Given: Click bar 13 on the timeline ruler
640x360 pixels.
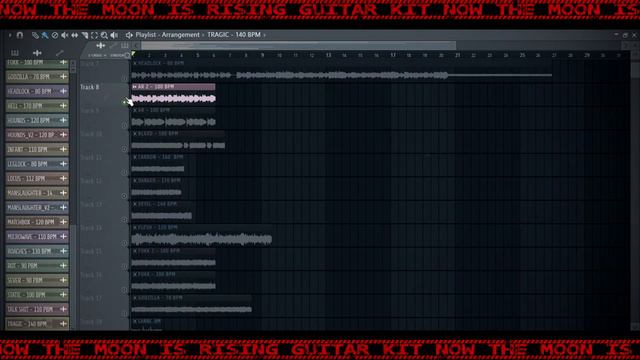Looking at the screenshot, I should click(x=328, y=55).
